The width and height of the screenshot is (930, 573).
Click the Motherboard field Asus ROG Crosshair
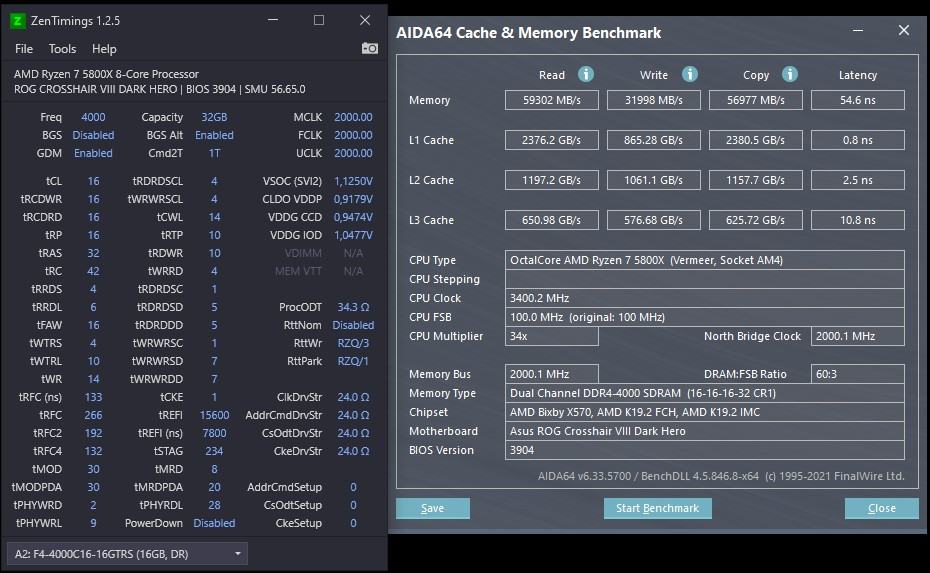point(705,431)
